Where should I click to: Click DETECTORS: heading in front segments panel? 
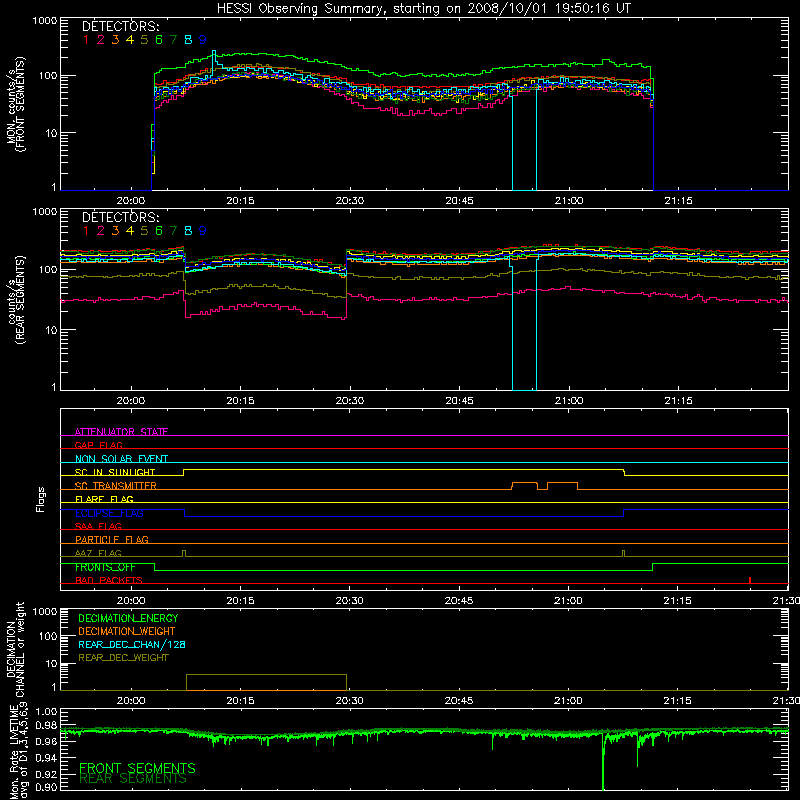click(121, 26)
